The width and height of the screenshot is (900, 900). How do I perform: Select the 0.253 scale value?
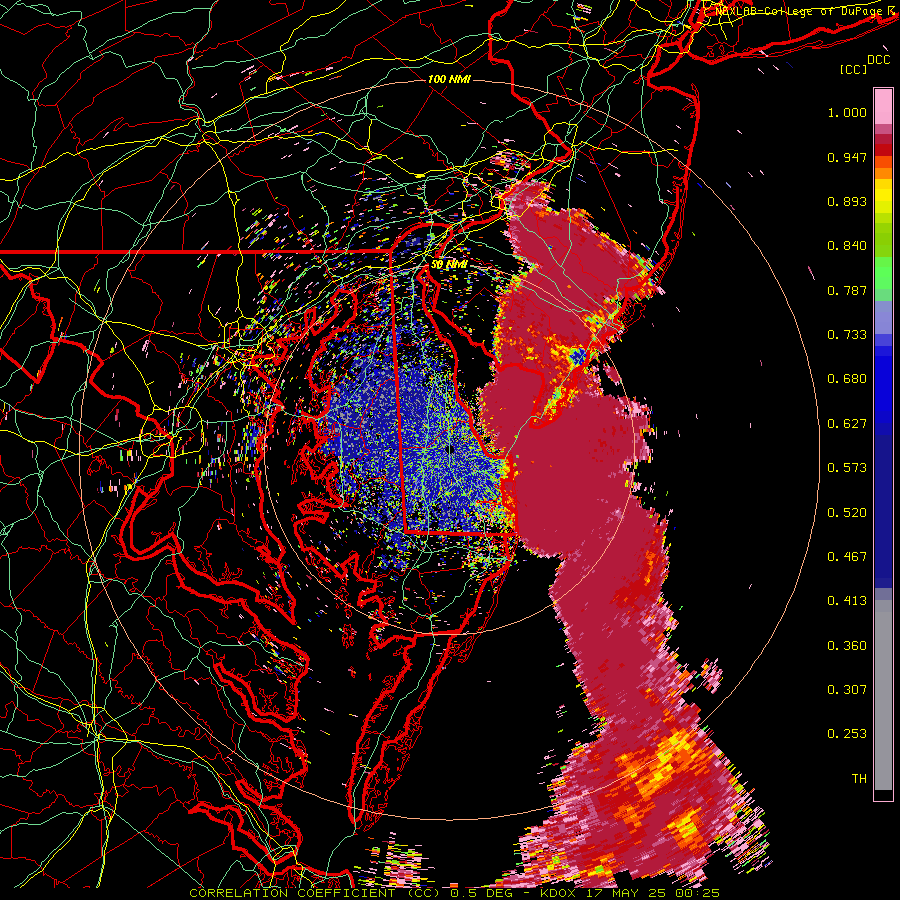(x=847, y=734)
